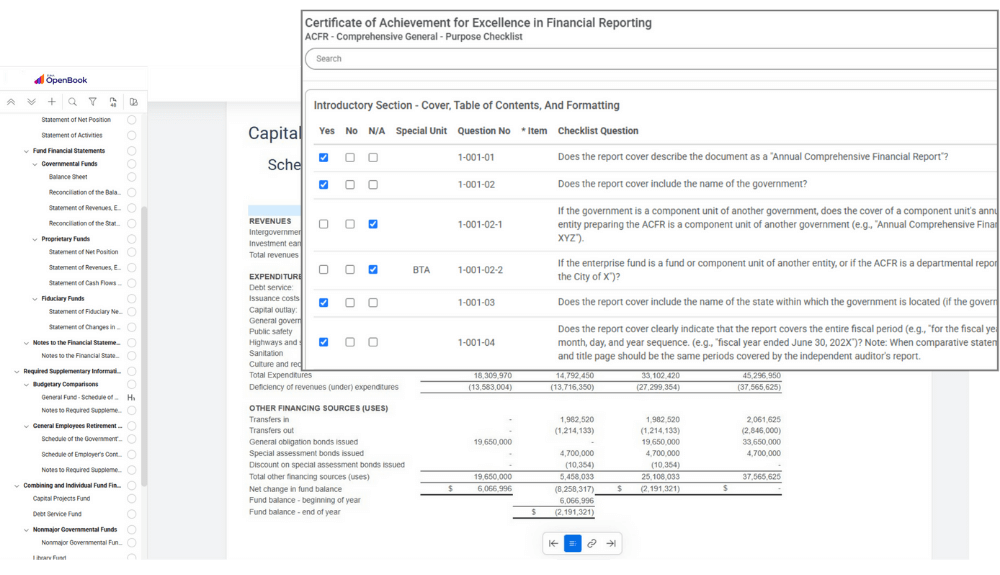Open Schedule of Employer's Contributions item
The height and width of the screenshot is (575, 1000).
[81, 455]
